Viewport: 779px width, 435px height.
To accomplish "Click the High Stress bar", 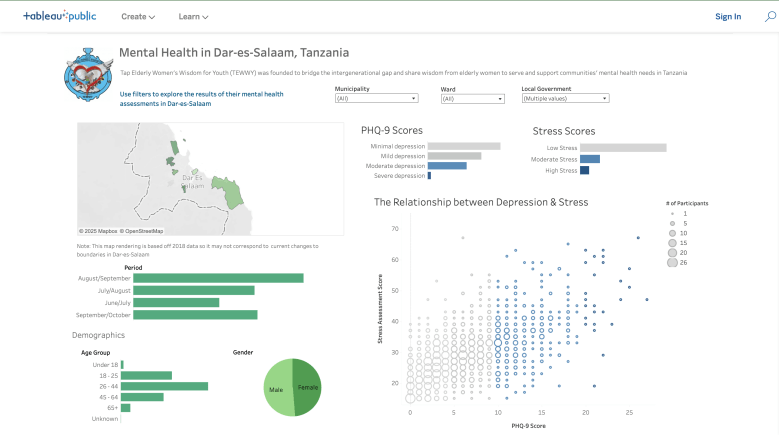I will click(x=584, y=171).
